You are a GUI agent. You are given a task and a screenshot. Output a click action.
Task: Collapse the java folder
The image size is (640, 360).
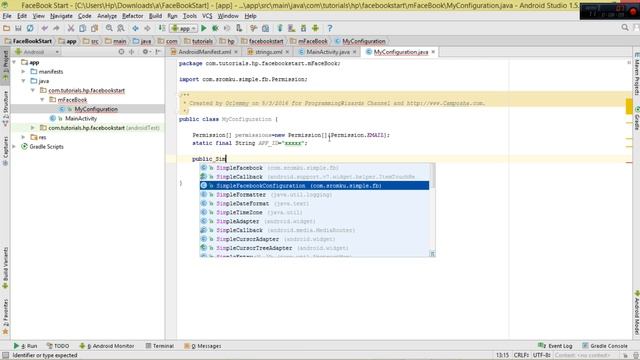click(24, 81)
